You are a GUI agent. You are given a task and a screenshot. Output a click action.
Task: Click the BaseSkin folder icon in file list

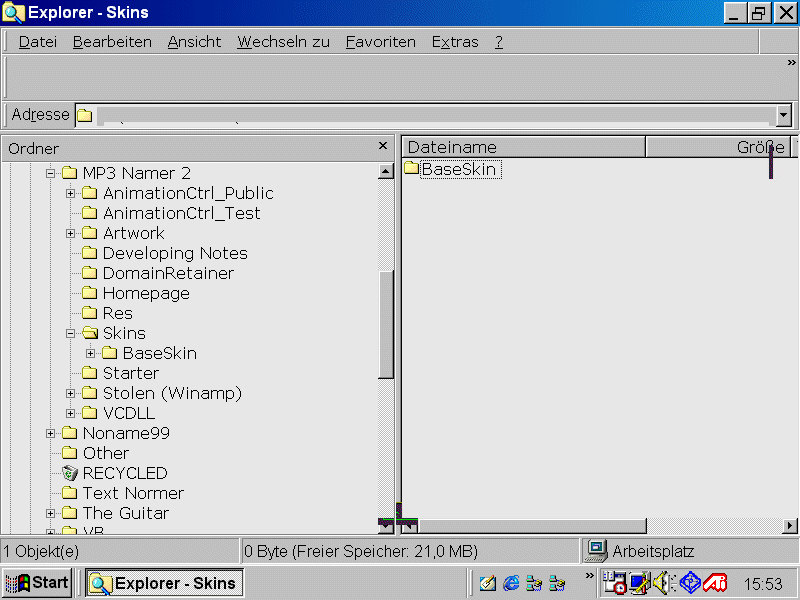411,169
